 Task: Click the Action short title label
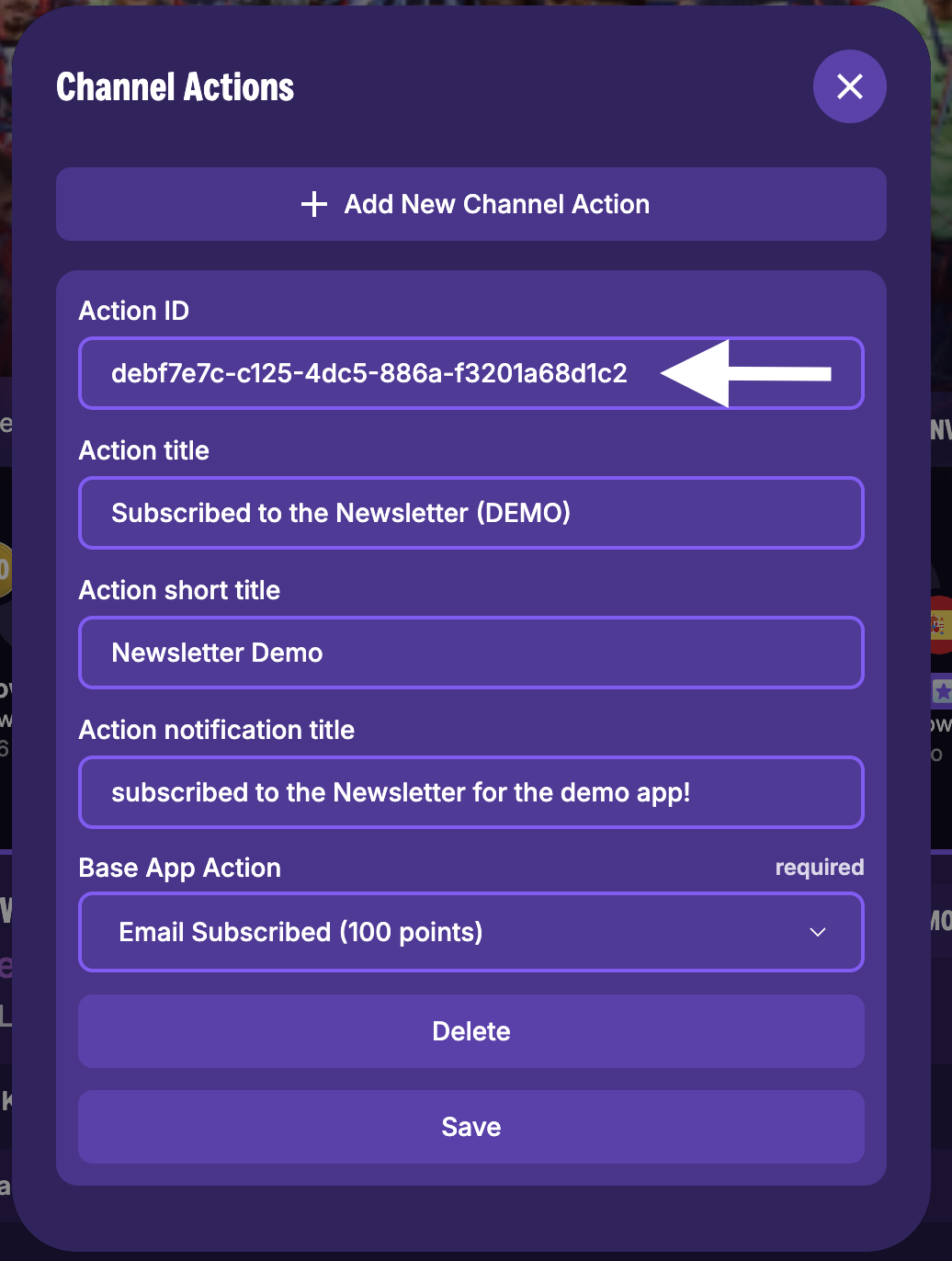(x=179, y=589)
